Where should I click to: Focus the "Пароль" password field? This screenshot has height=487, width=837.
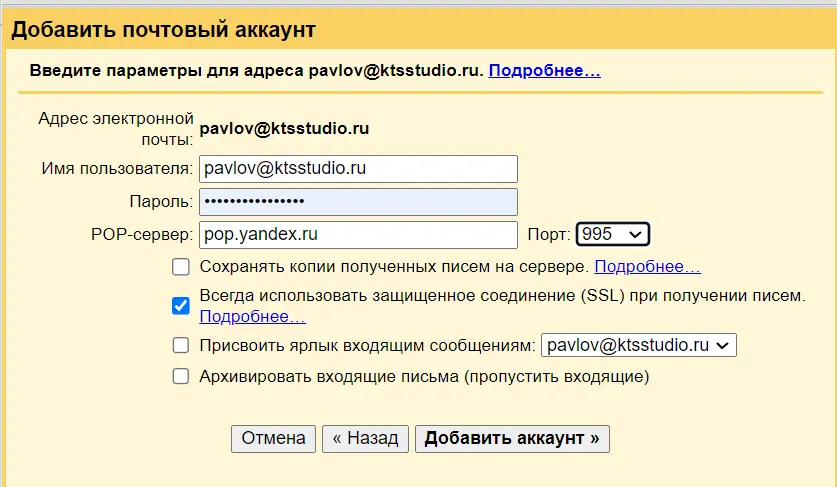point(358,202)
